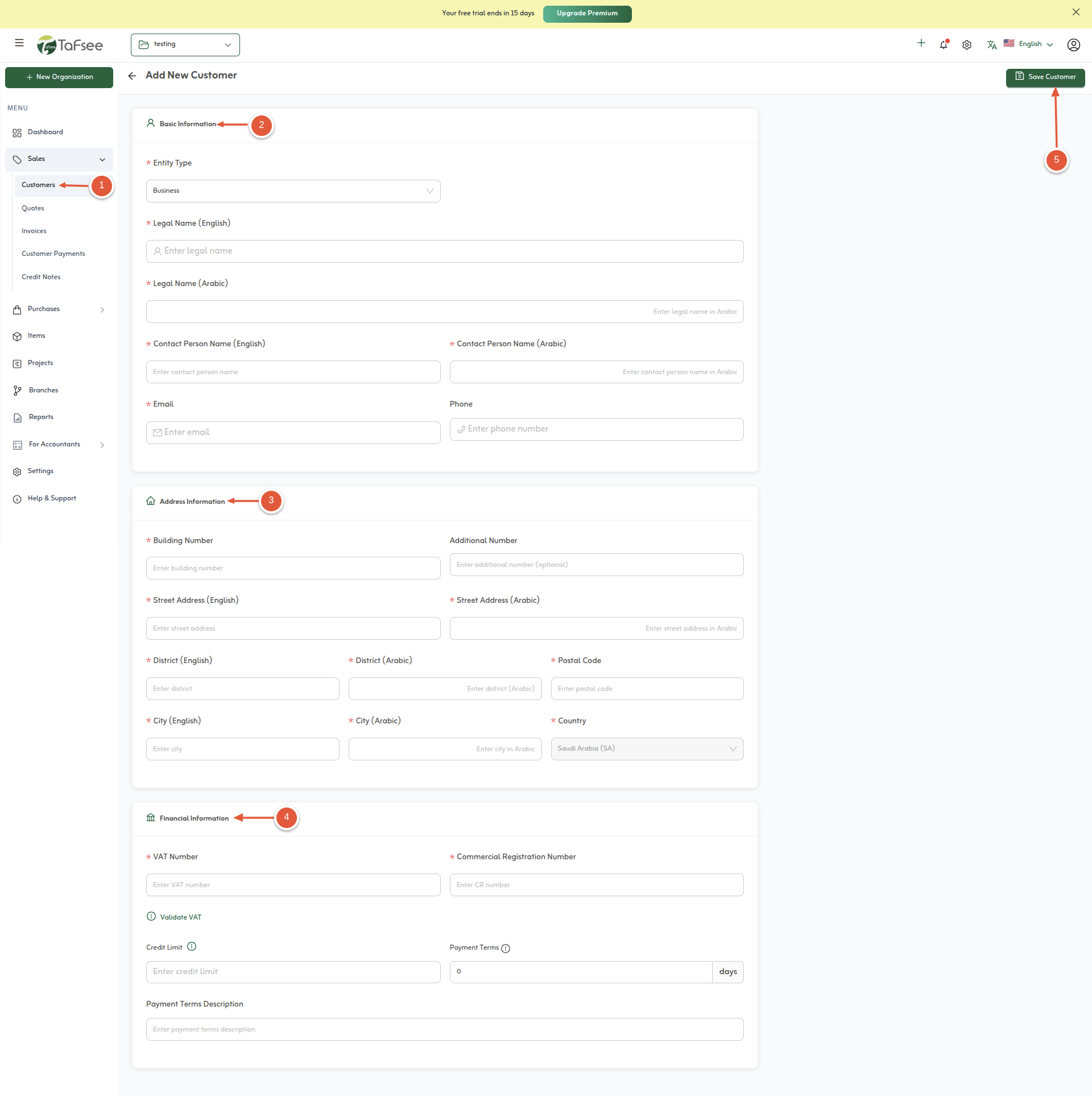Click the VAT Number field

coord(293,885)
